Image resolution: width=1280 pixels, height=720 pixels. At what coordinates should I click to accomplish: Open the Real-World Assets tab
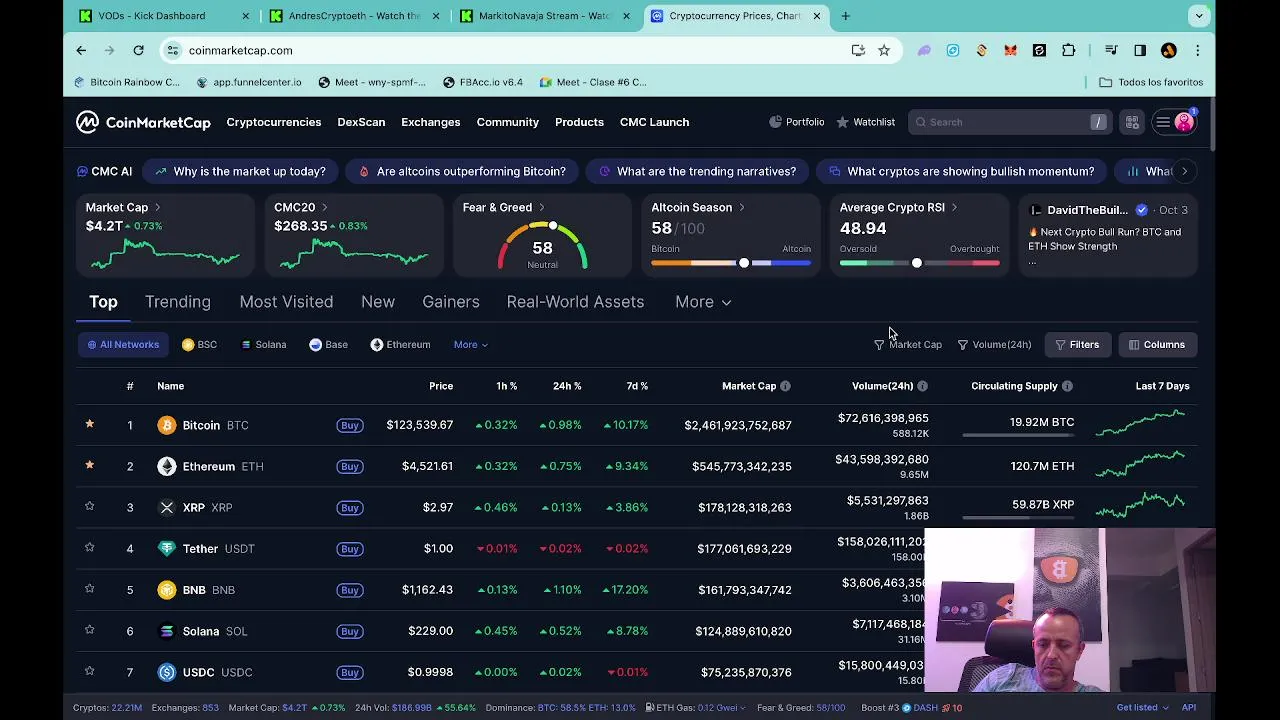point(575,302)
